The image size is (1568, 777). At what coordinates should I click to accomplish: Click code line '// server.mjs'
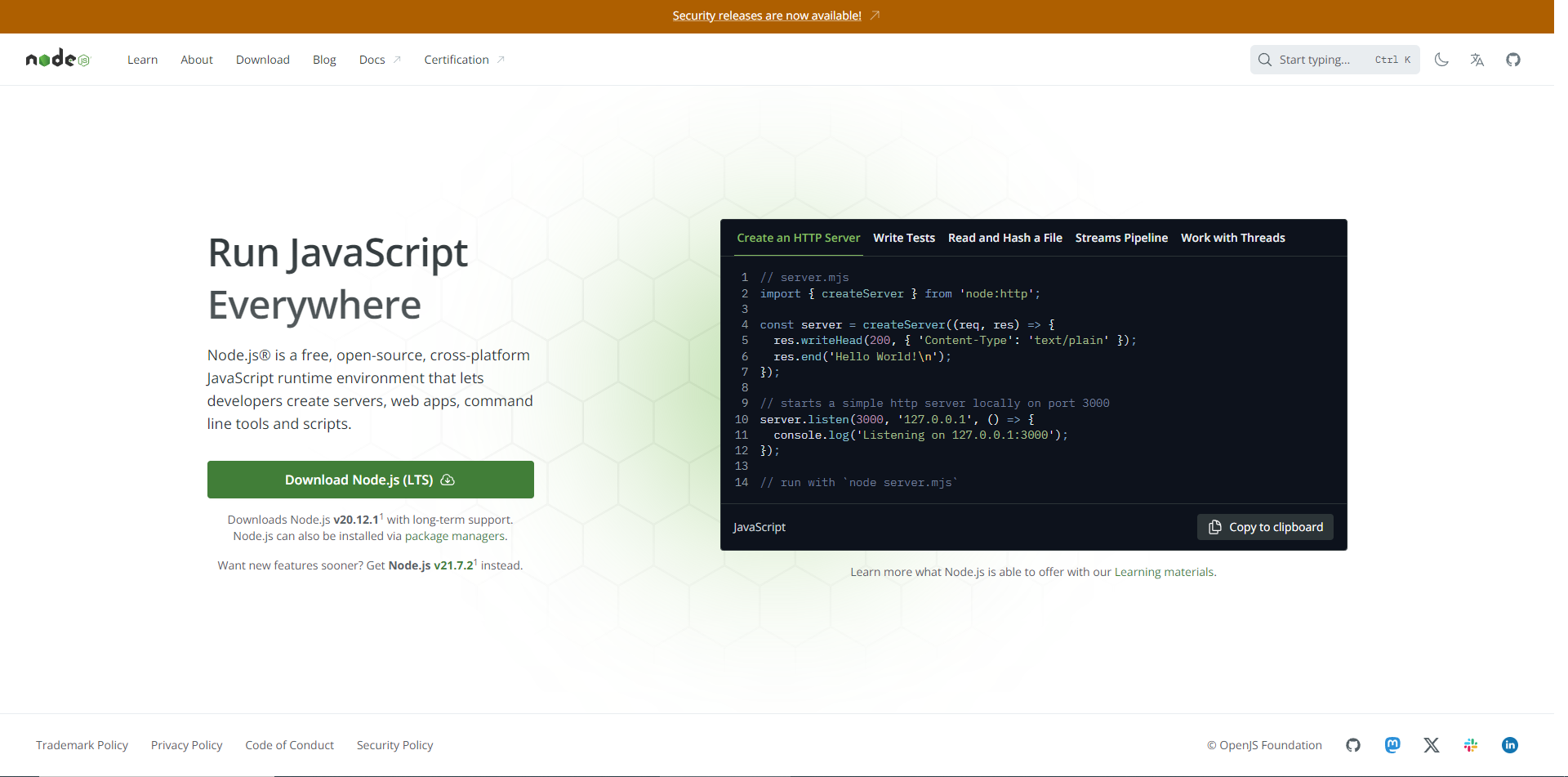[804, 278]
